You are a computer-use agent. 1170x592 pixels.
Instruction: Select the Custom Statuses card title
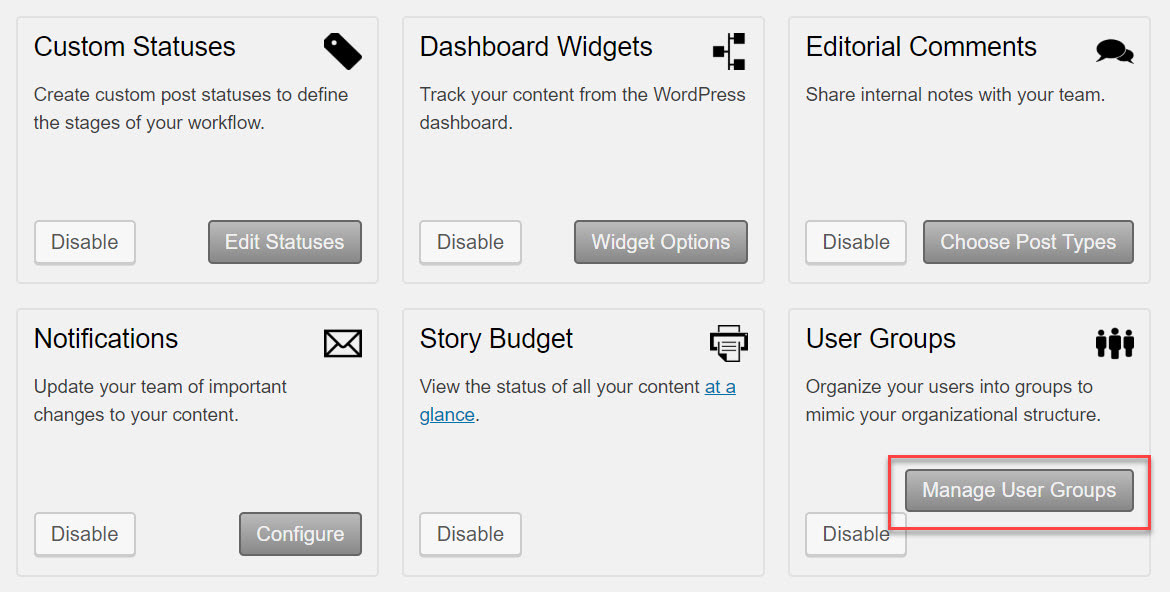click(134, 47)
